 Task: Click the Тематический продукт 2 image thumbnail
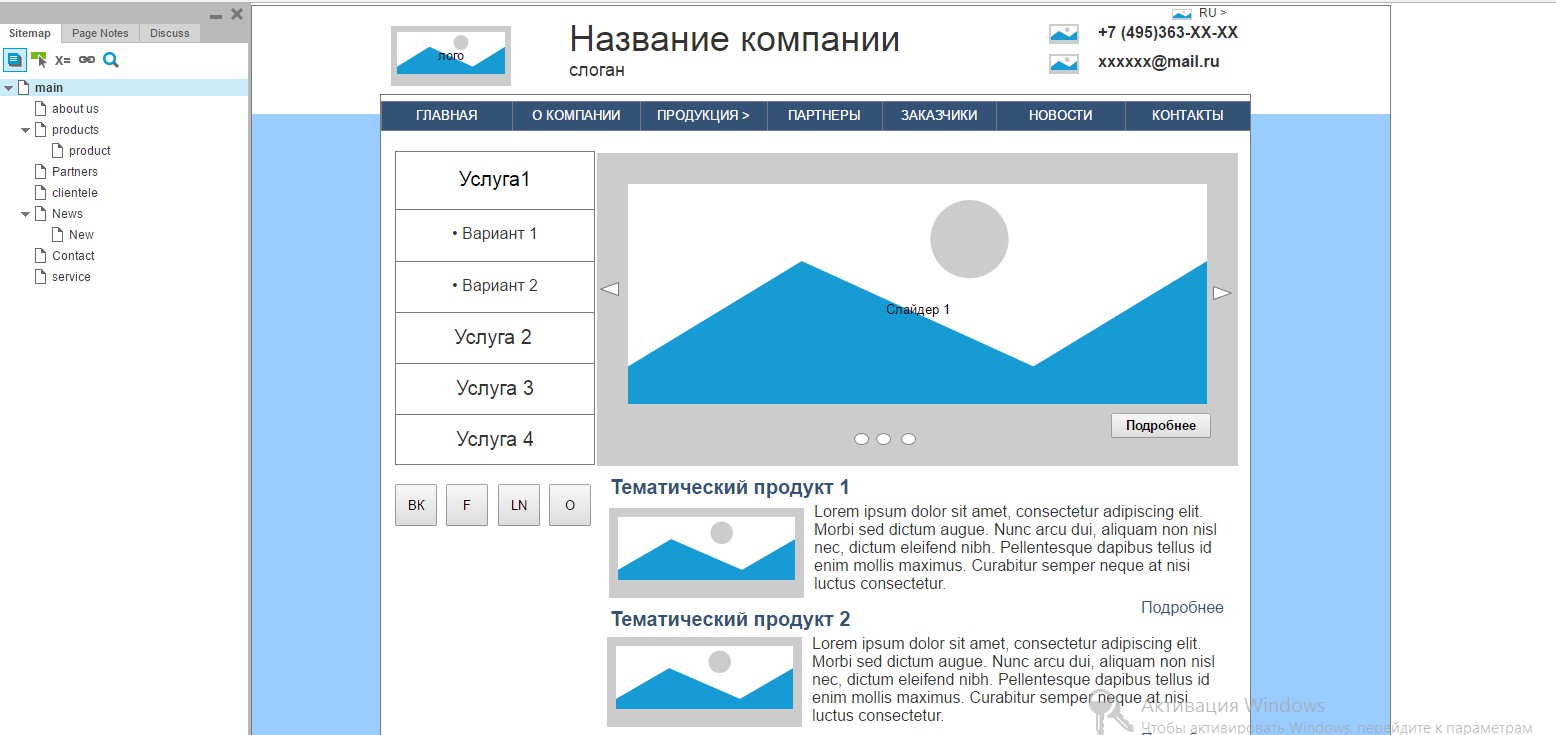pyautogui.click(x=704, y=682)
